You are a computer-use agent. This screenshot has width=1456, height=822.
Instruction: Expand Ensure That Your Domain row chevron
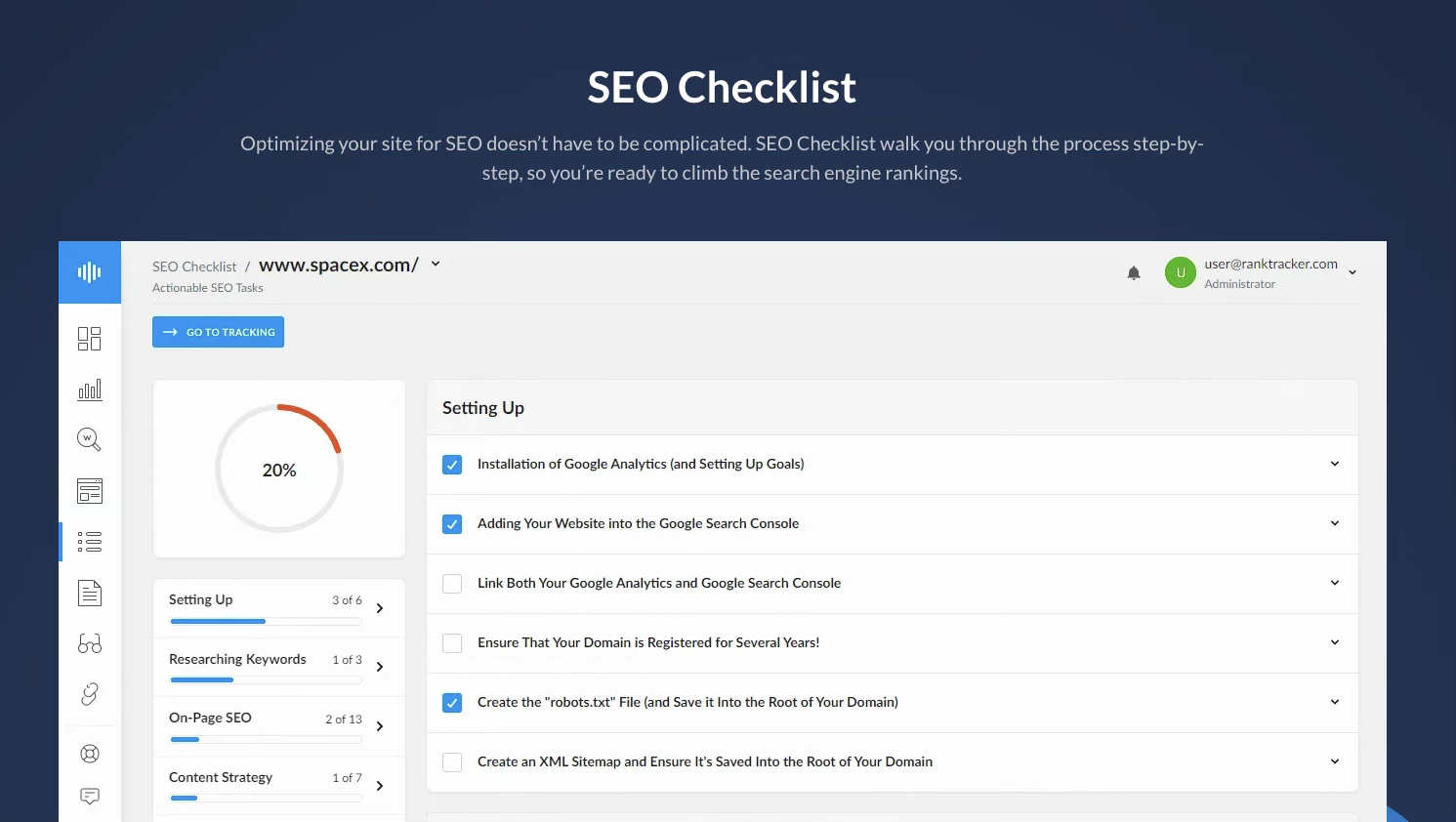pos(1335,642)
